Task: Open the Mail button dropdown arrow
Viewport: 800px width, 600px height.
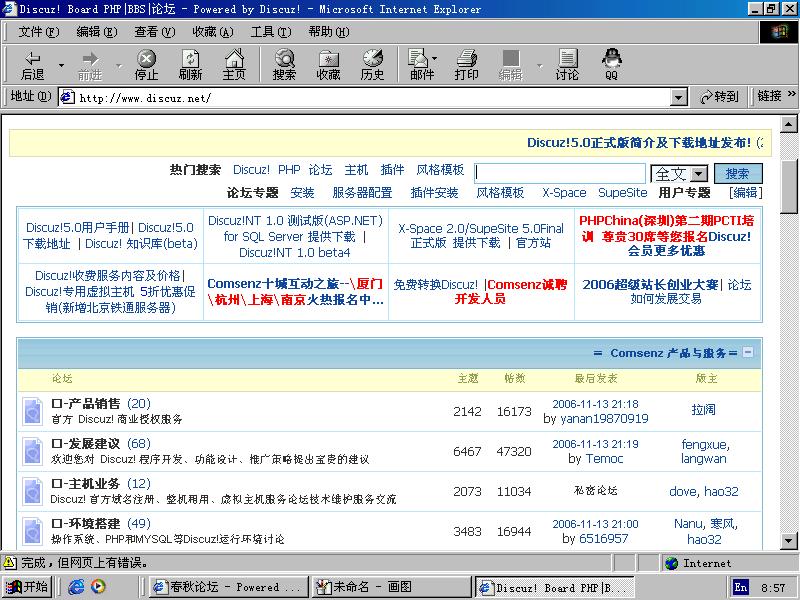Action: coord(435,58)
